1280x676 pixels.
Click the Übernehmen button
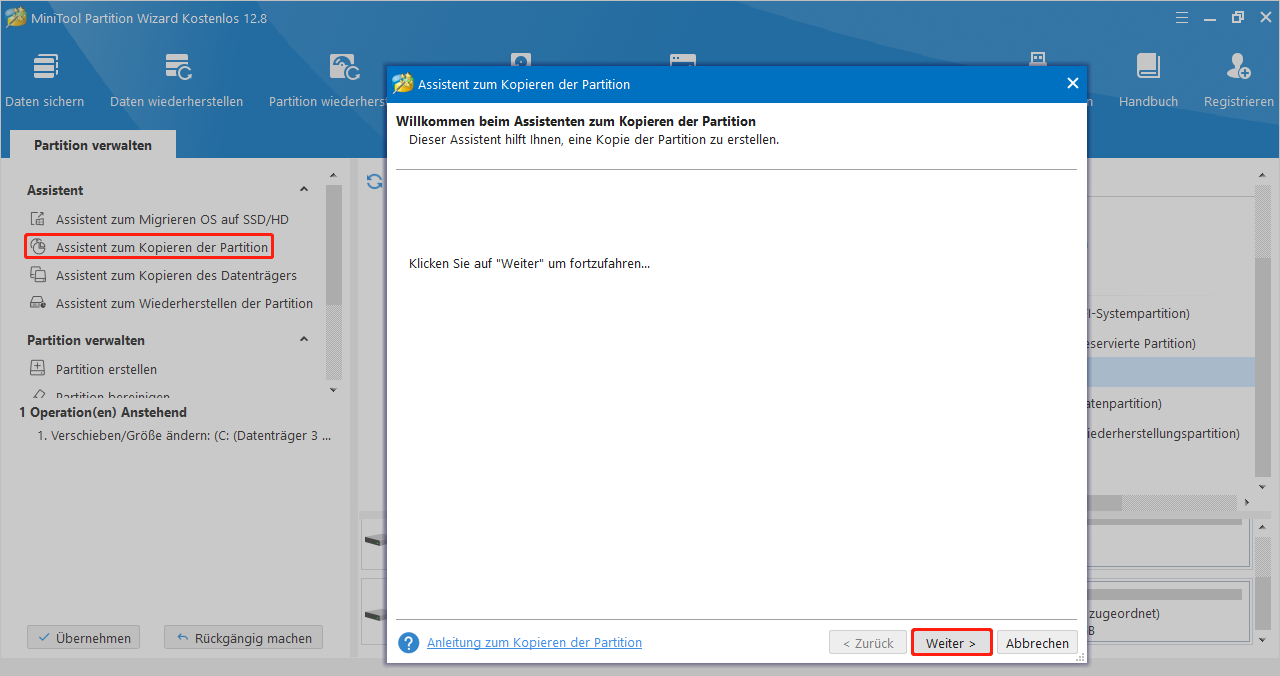coord(84,638)
